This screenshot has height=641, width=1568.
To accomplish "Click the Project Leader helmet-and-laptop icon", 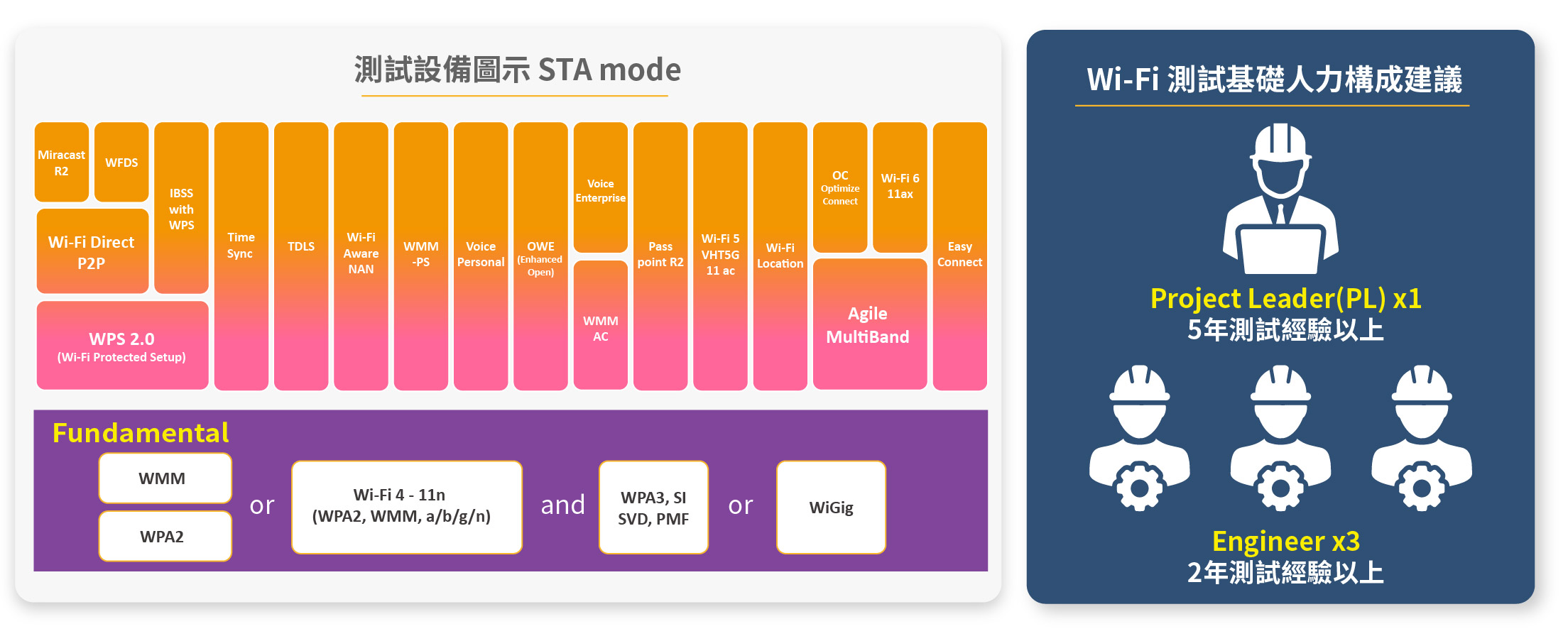I will (1280, 199).
